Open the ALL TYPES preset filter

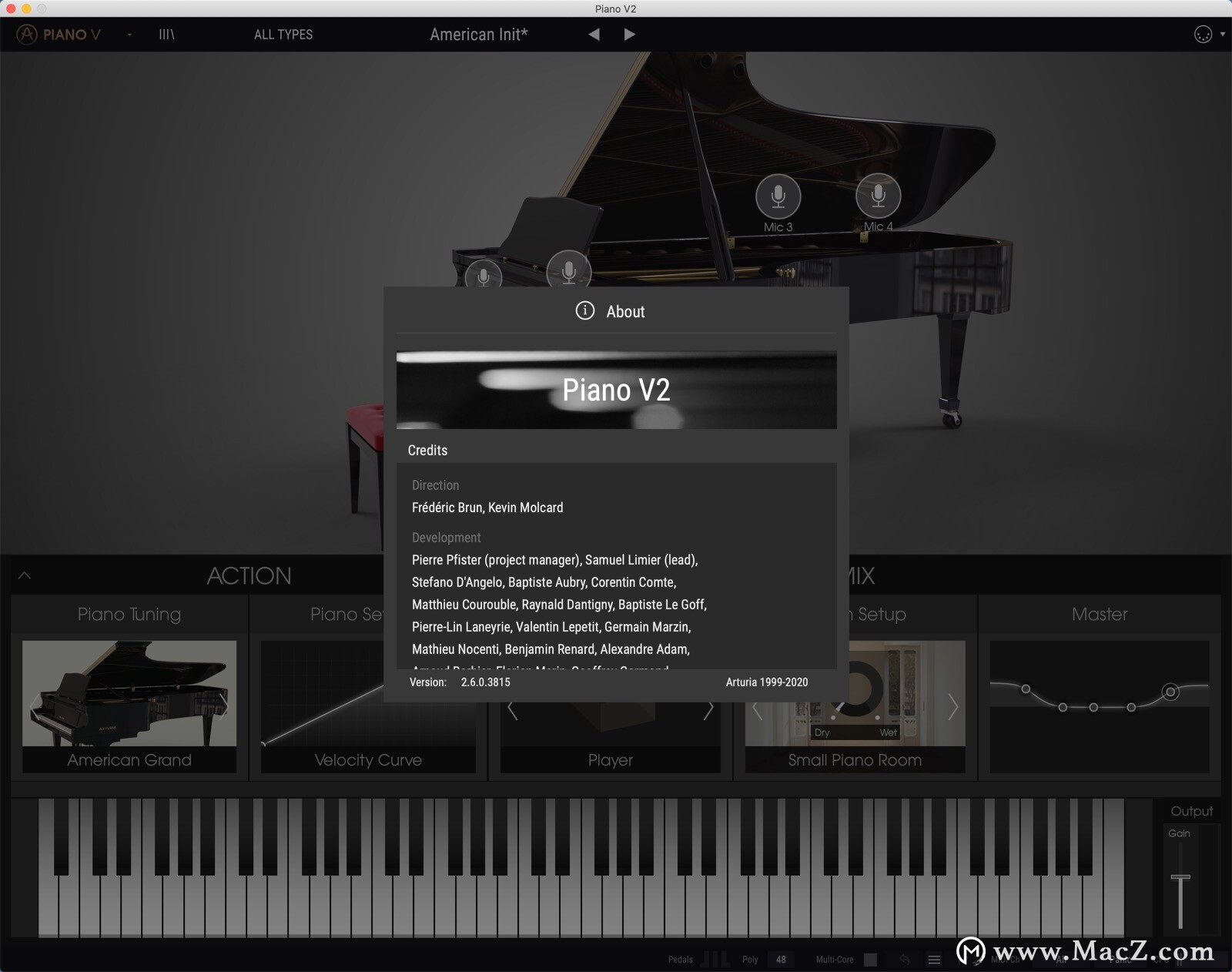click(x=283, y=35)
